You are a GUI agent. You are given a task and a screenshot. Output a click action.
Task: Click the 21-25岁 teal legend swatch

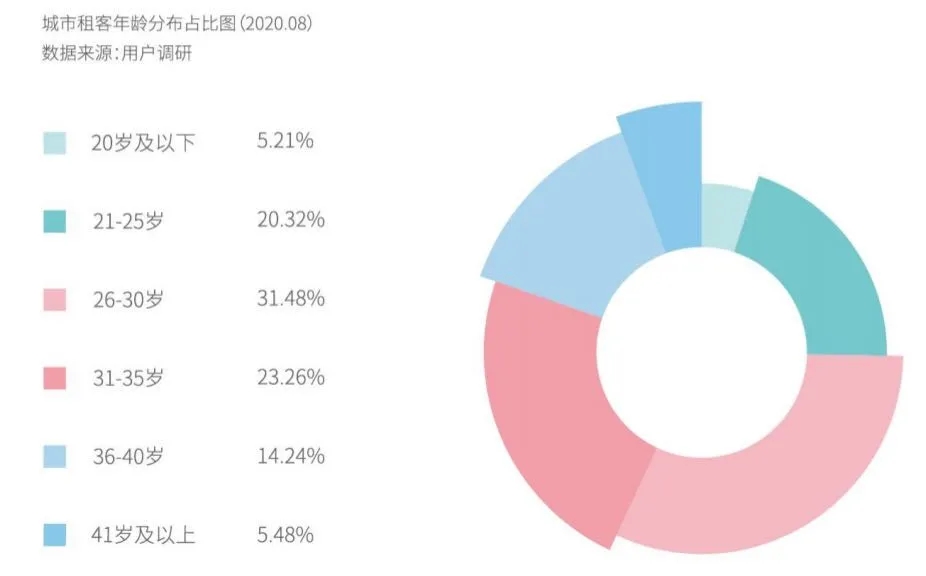(54, 222)
